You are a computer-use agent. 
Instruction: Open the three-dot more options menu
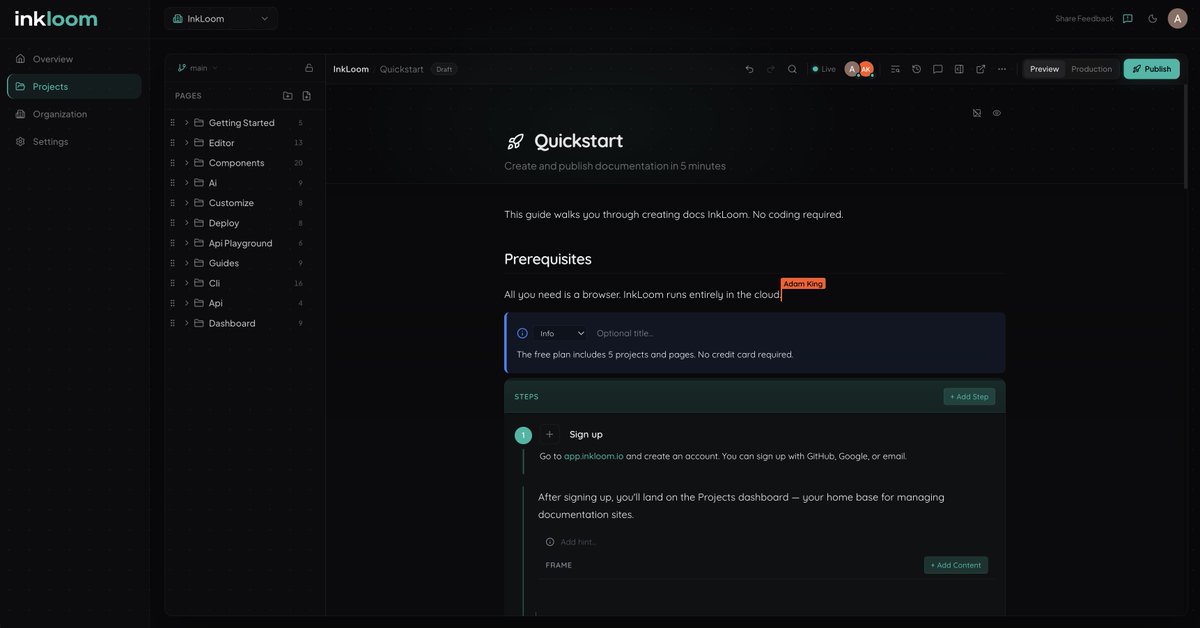(1002, 69)
